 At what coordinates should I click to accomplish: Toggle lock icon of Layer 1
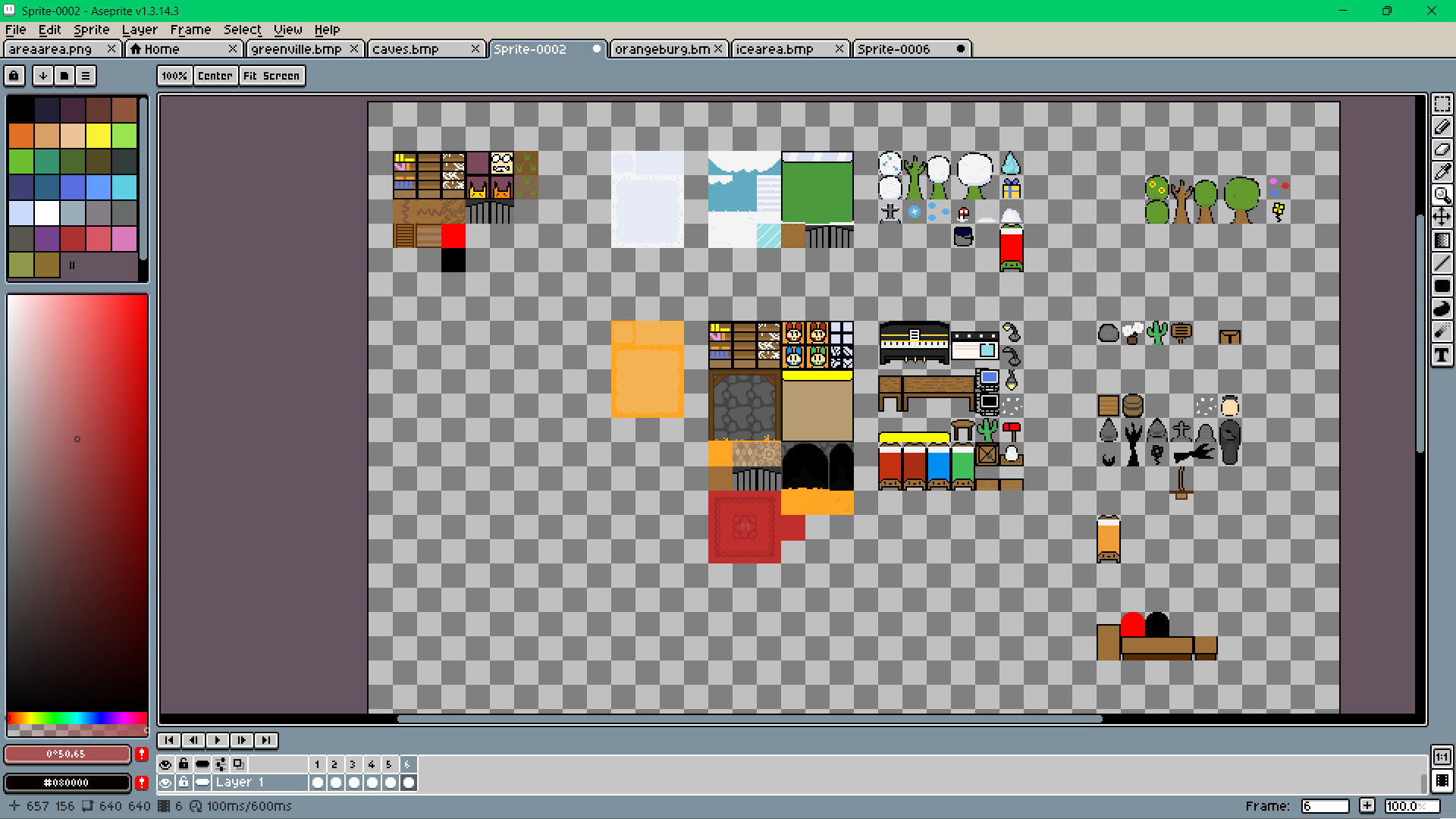click(x=184, y=782)
